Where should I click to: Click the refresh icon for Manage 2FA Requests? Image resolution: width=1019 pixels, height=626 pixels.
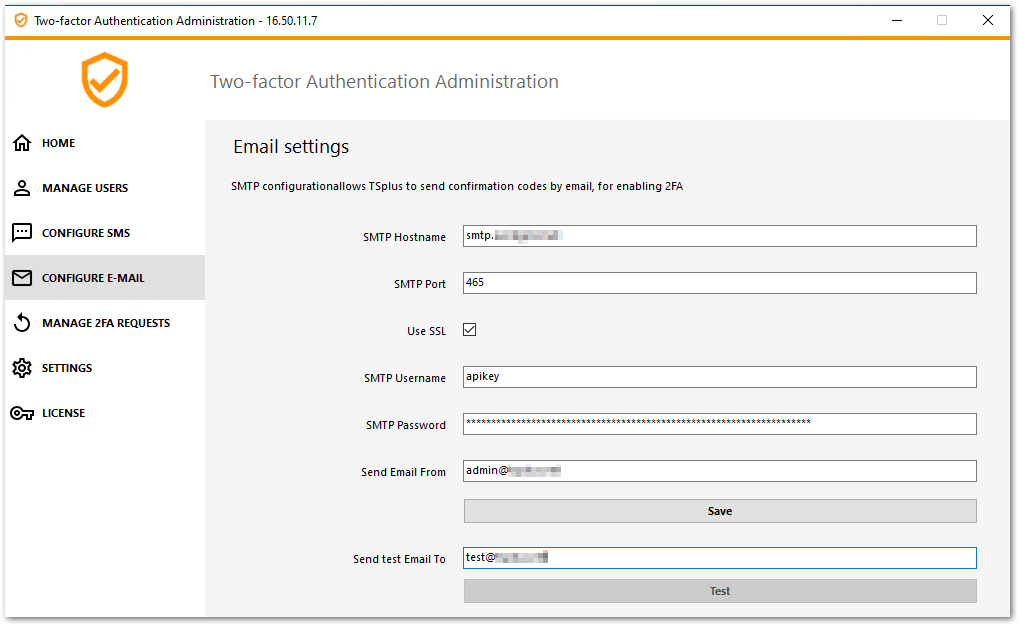click(x=22, y=322)
